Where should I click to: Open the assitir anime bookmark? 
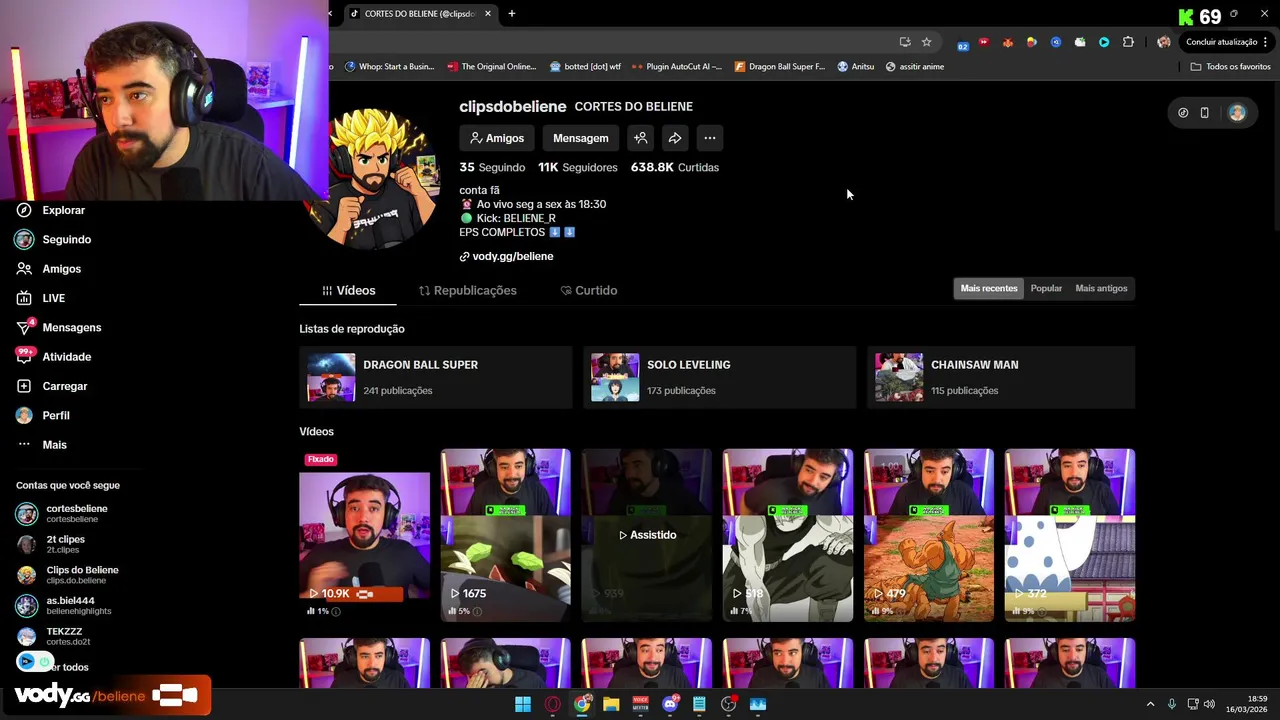click(x=915, y=67)
